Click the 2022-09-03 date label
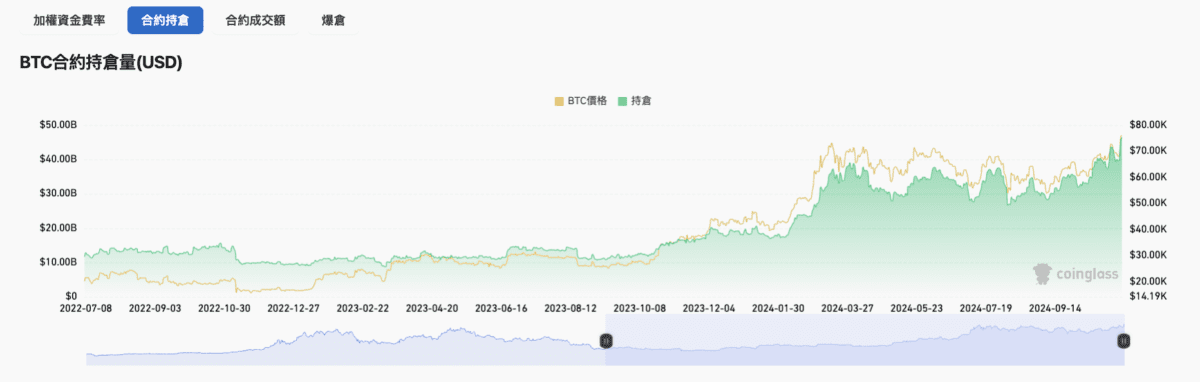 pos(155,308)
